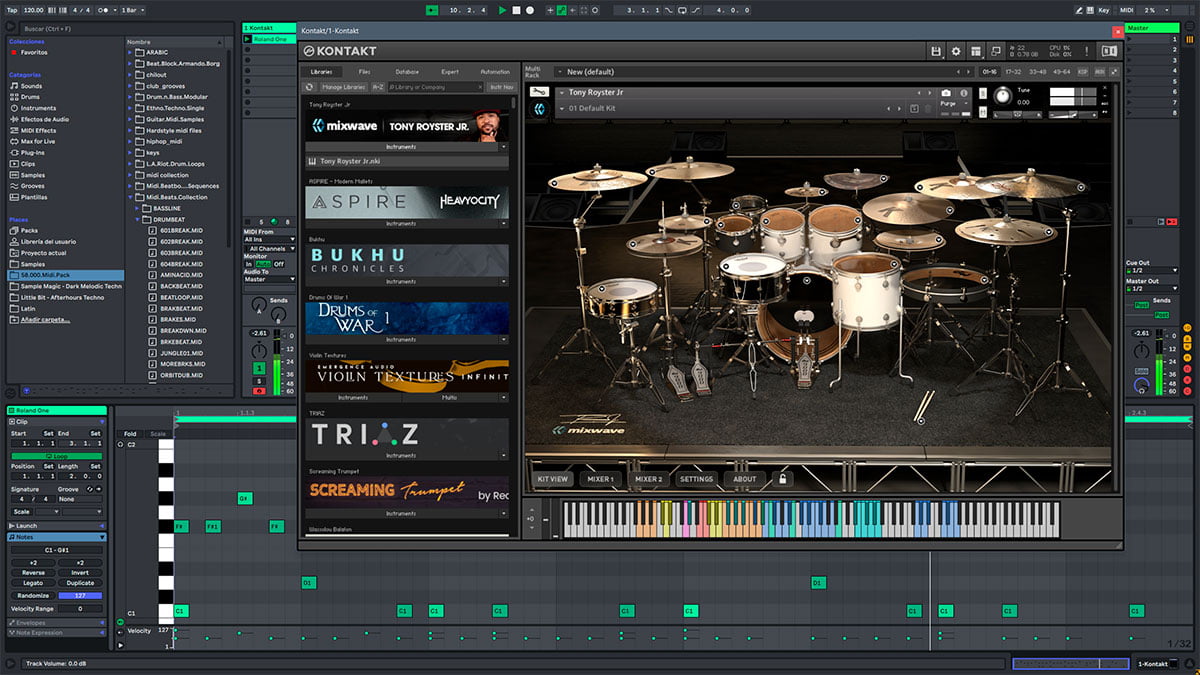Open the Audio To Master dropdown

pyautogui.click(x=270, y=279)
